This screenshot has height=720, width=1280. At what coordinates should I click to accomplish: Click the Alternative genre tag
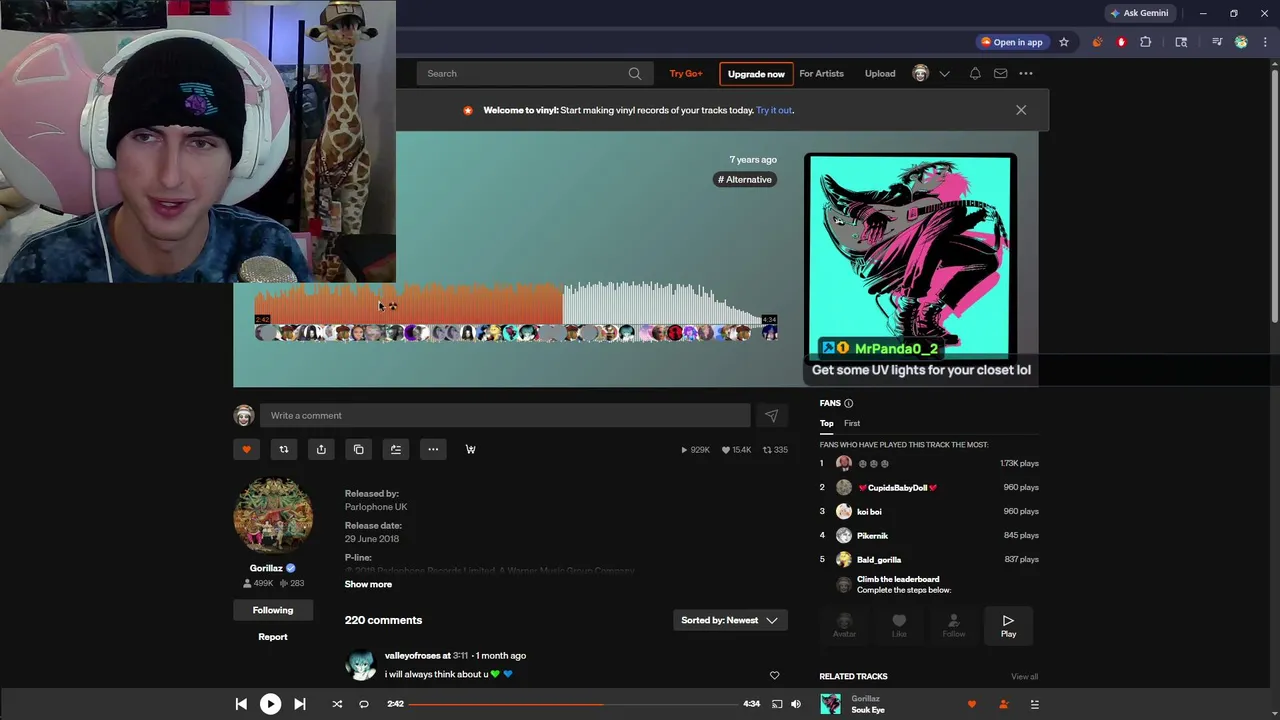745,180
